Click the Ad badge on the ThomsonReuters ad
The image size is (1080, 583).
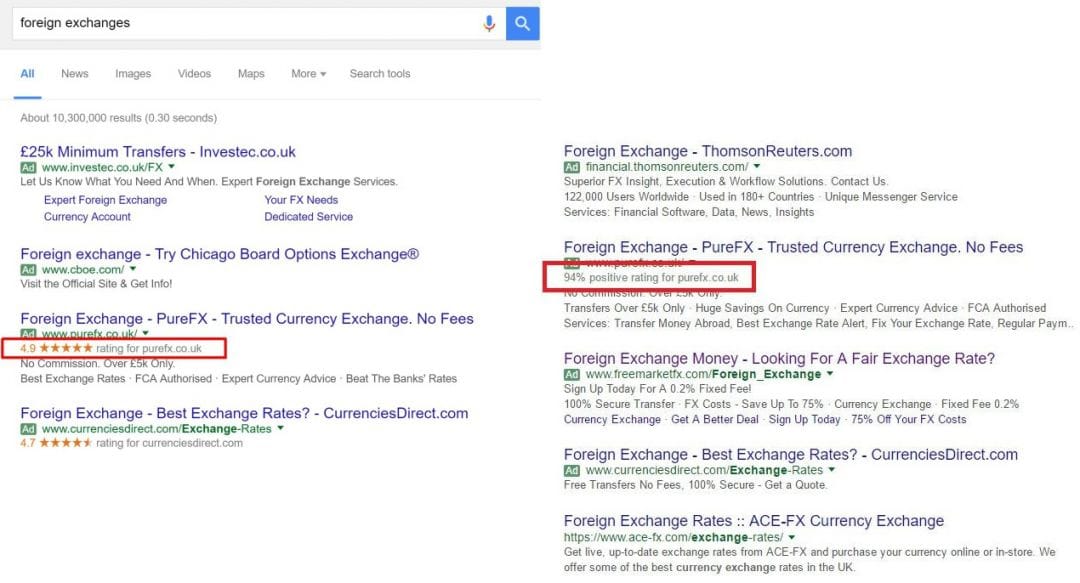click(572, 167)
